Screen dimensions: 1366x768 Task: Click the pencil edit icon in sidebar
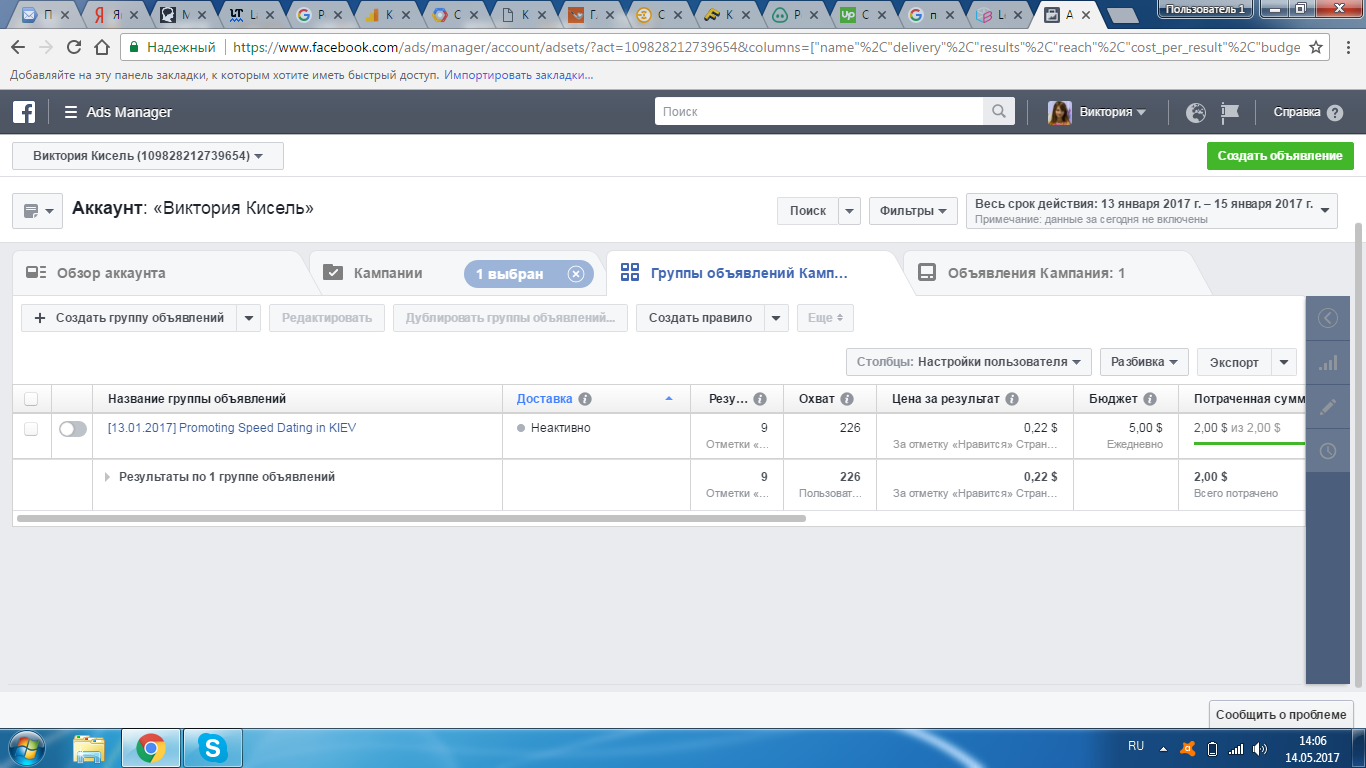(1328, 407)
